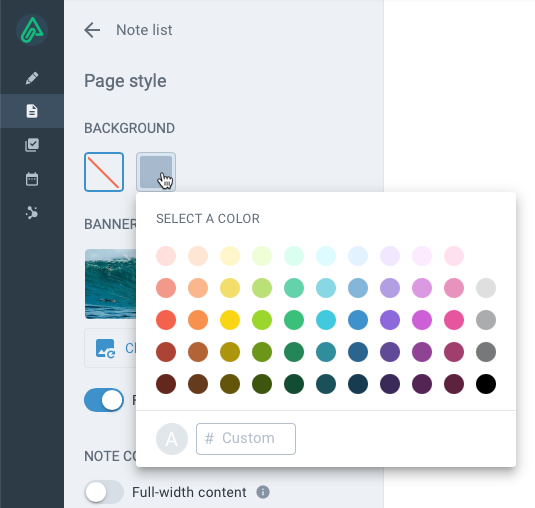This screenshot has height=508, width=535.
Task: Click the Note list back link
Action: pos(144,30)
